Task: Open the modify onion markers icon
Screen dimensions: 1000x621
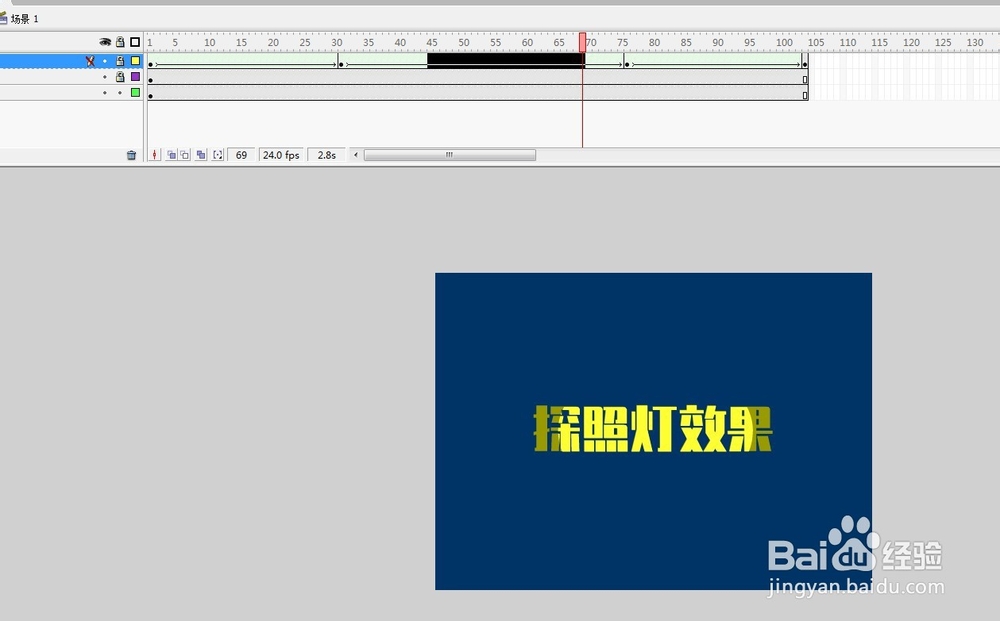Action: (x=218, y=154)
